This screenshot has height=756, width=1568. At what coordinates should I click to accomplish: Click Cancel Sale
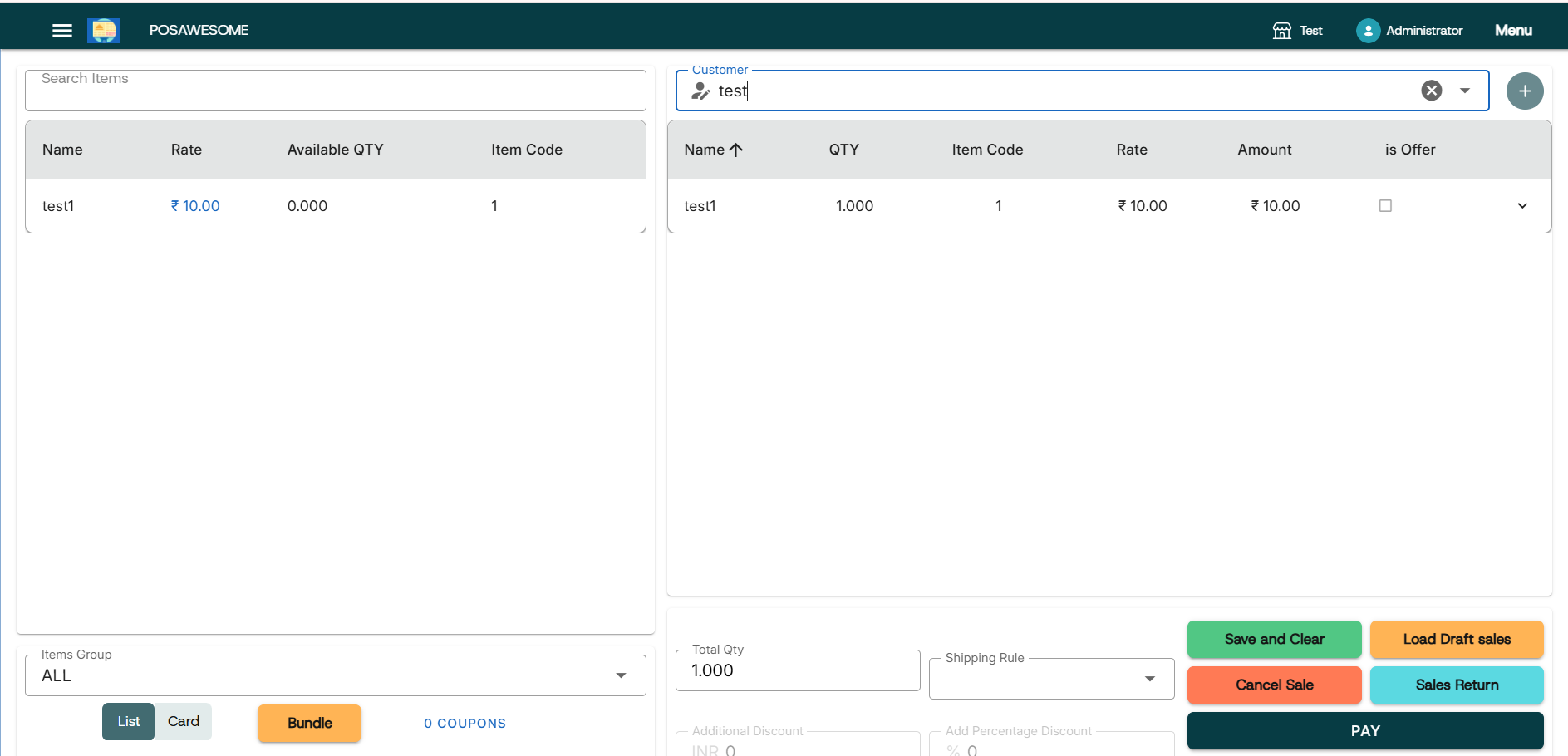1274,685
